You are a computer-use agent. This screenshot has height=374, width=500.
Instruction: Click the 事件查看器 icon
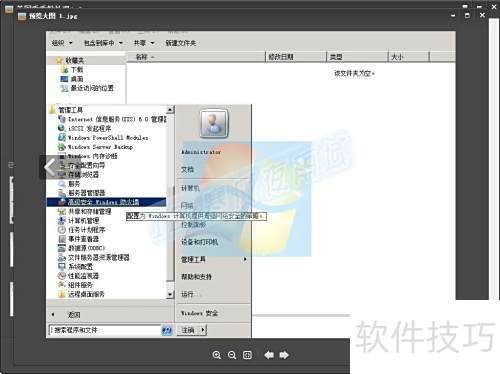(62, 239)
